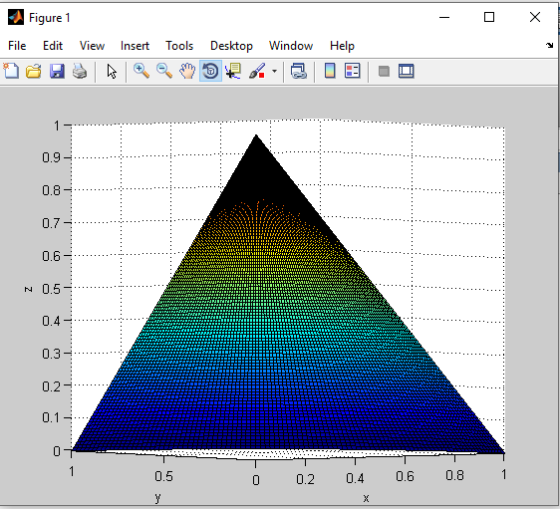Activate the Zoom Out magnifier tool
The image size is (560, 509).
pyautogui.click(x=164, y=71)
